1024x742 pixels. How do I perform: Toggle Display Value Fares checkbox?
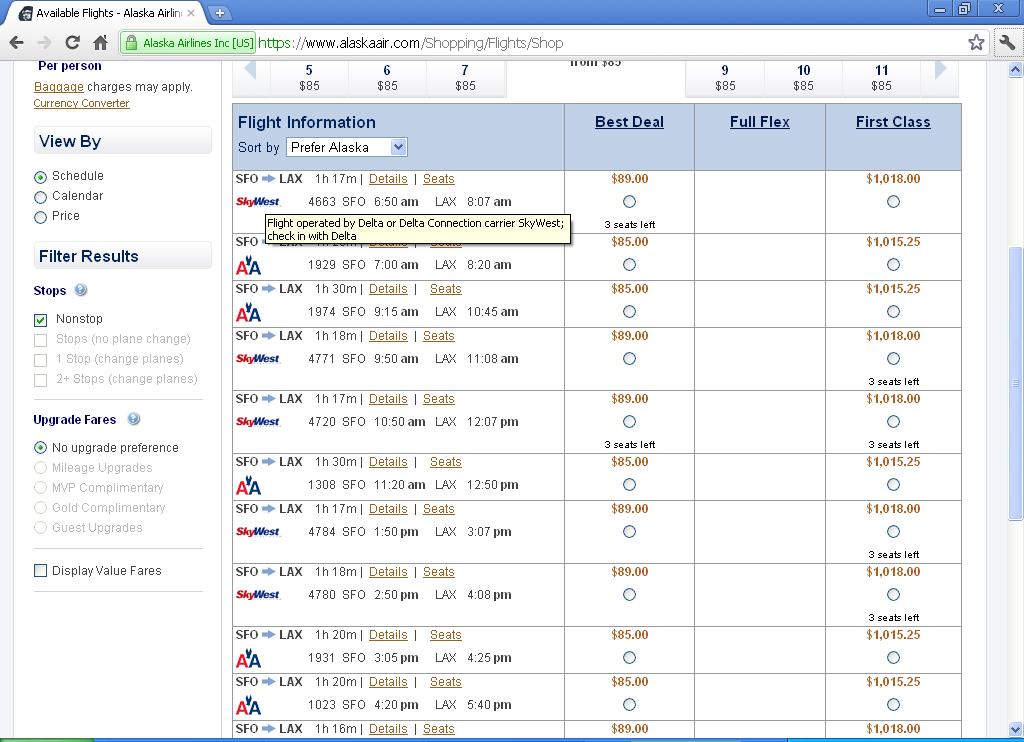pos(40,570)
